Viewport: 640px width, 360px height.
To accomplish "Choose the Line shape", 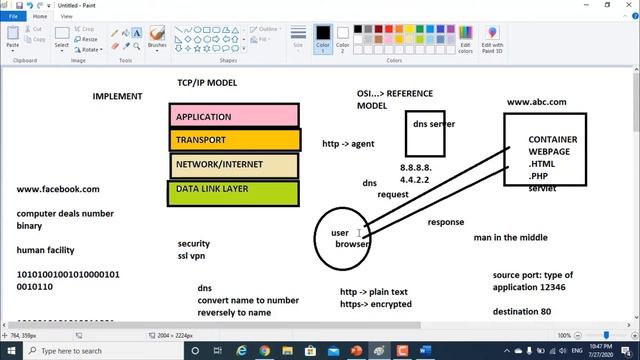I will point(178,30).
